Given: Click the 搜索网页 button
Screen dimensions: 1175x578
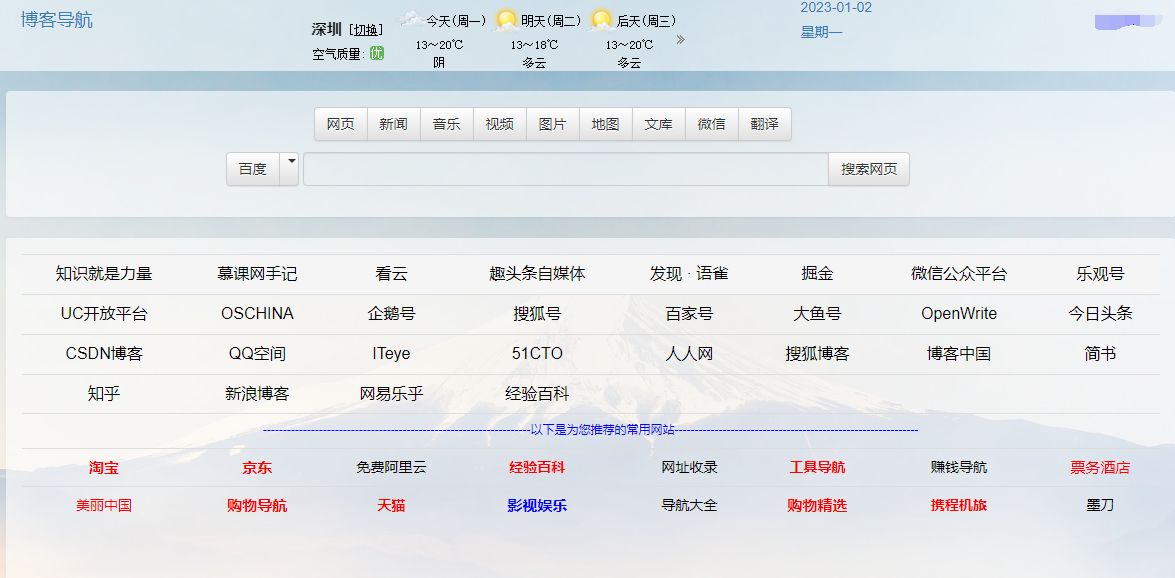Looking at the screenshot, I should (x=869, y=169).
